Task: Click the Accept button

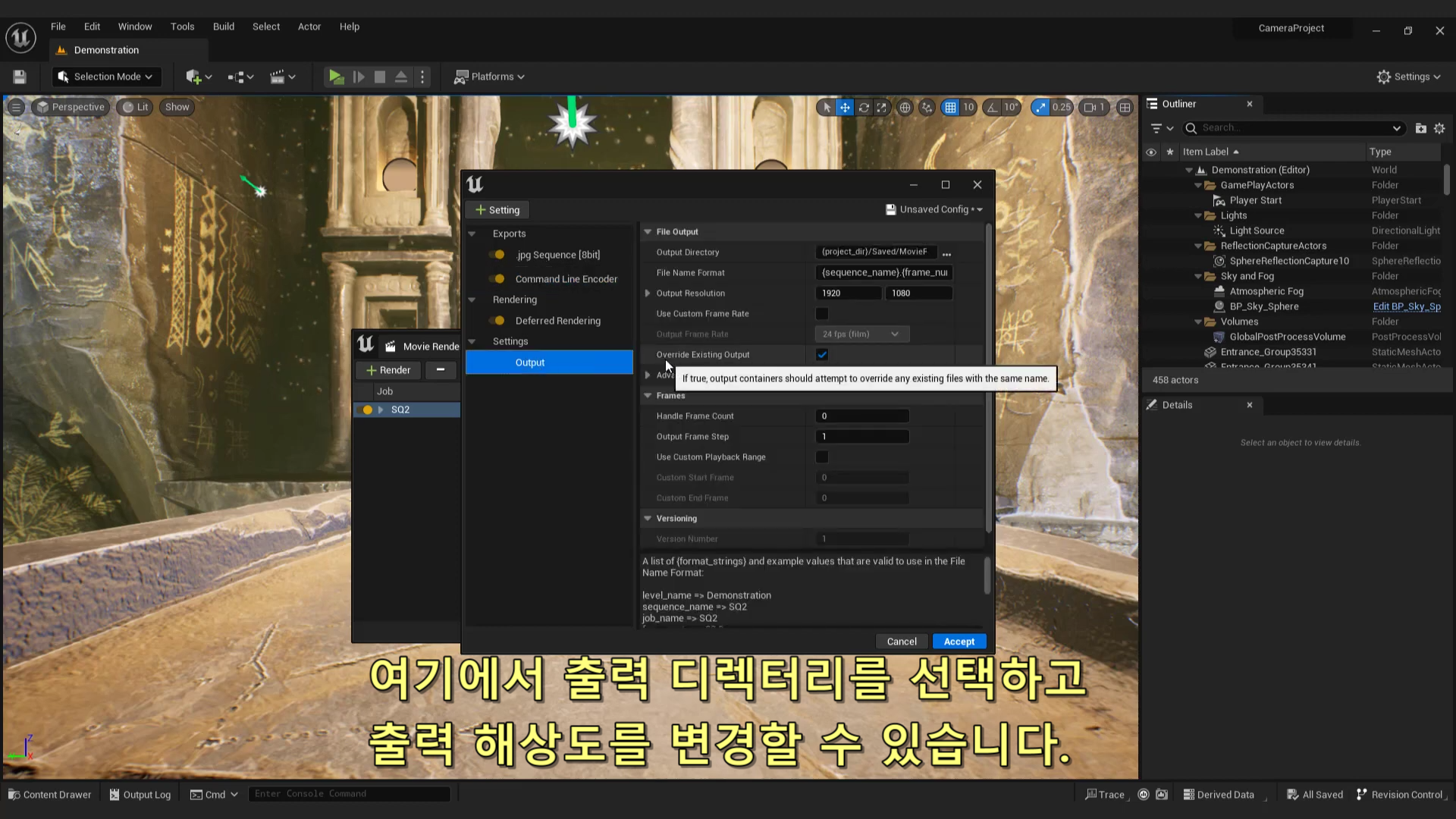Action: click(959, 642)
